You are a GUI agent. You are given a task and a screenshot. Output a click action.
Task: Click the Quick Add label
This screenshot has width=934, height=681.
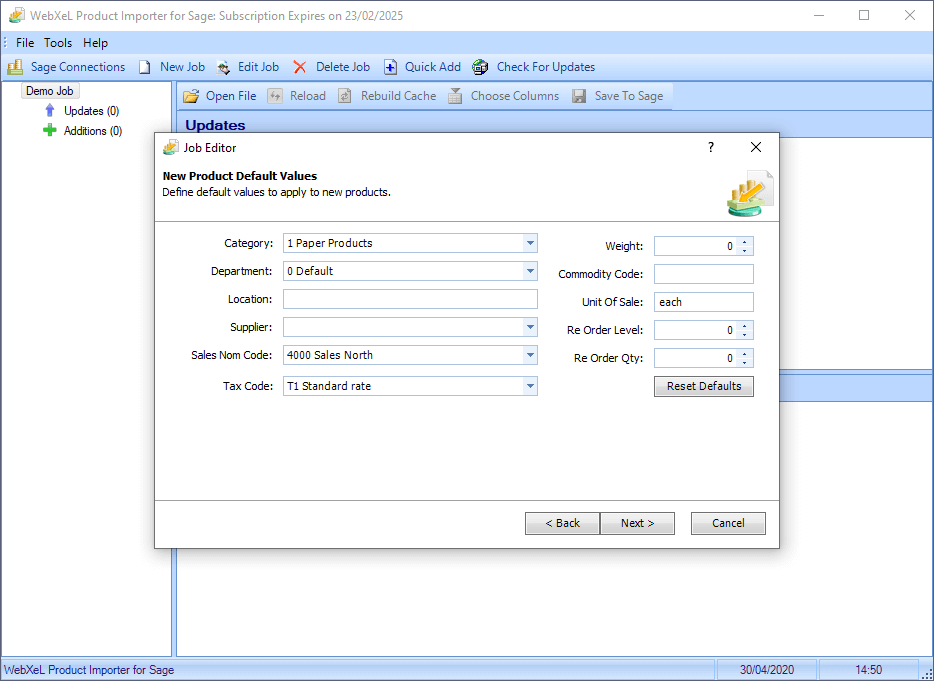click(x=433, y=67)
